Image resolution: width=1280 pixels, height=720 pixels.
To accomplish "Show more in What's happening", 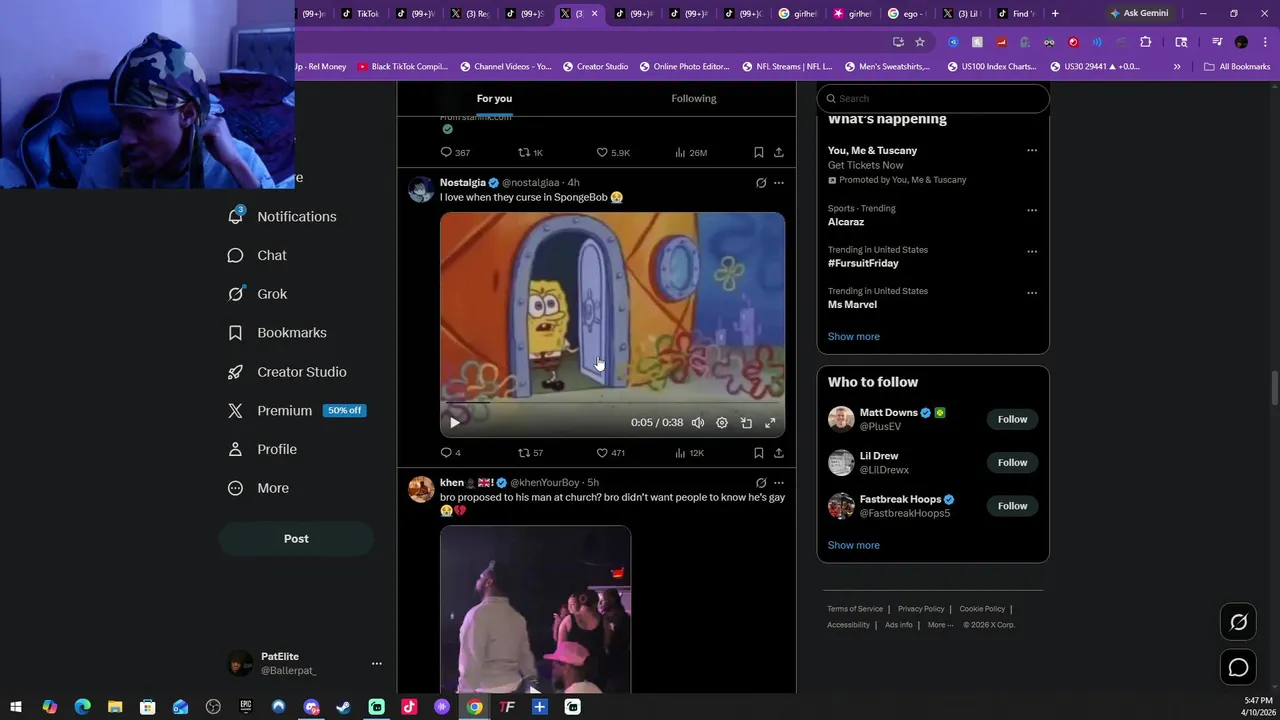I will tap(854, 337).
